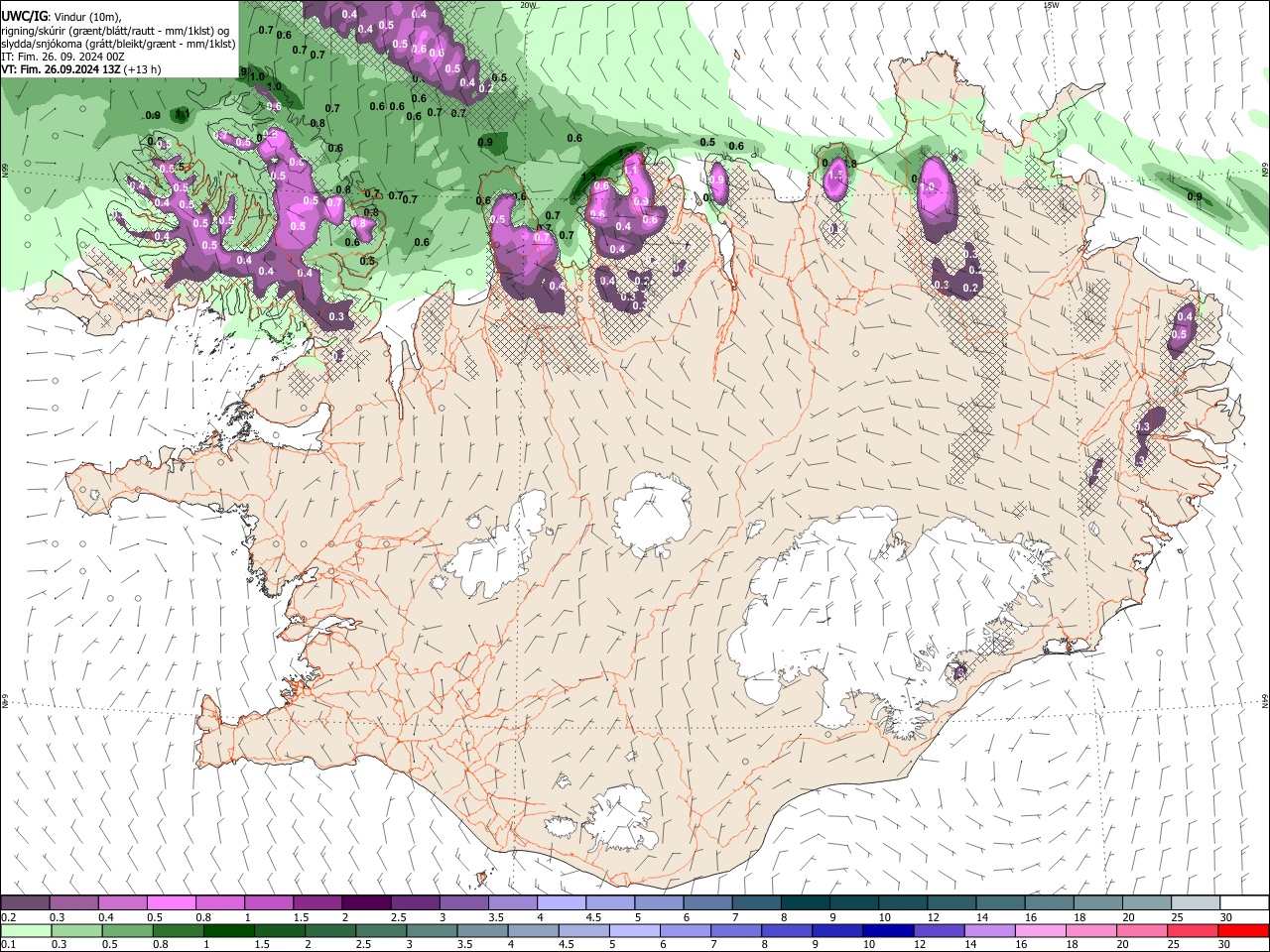Click the 15W longitude label
This screenshot has width=1270, height=952.
pyautogui.click(x=1051, y=5)
